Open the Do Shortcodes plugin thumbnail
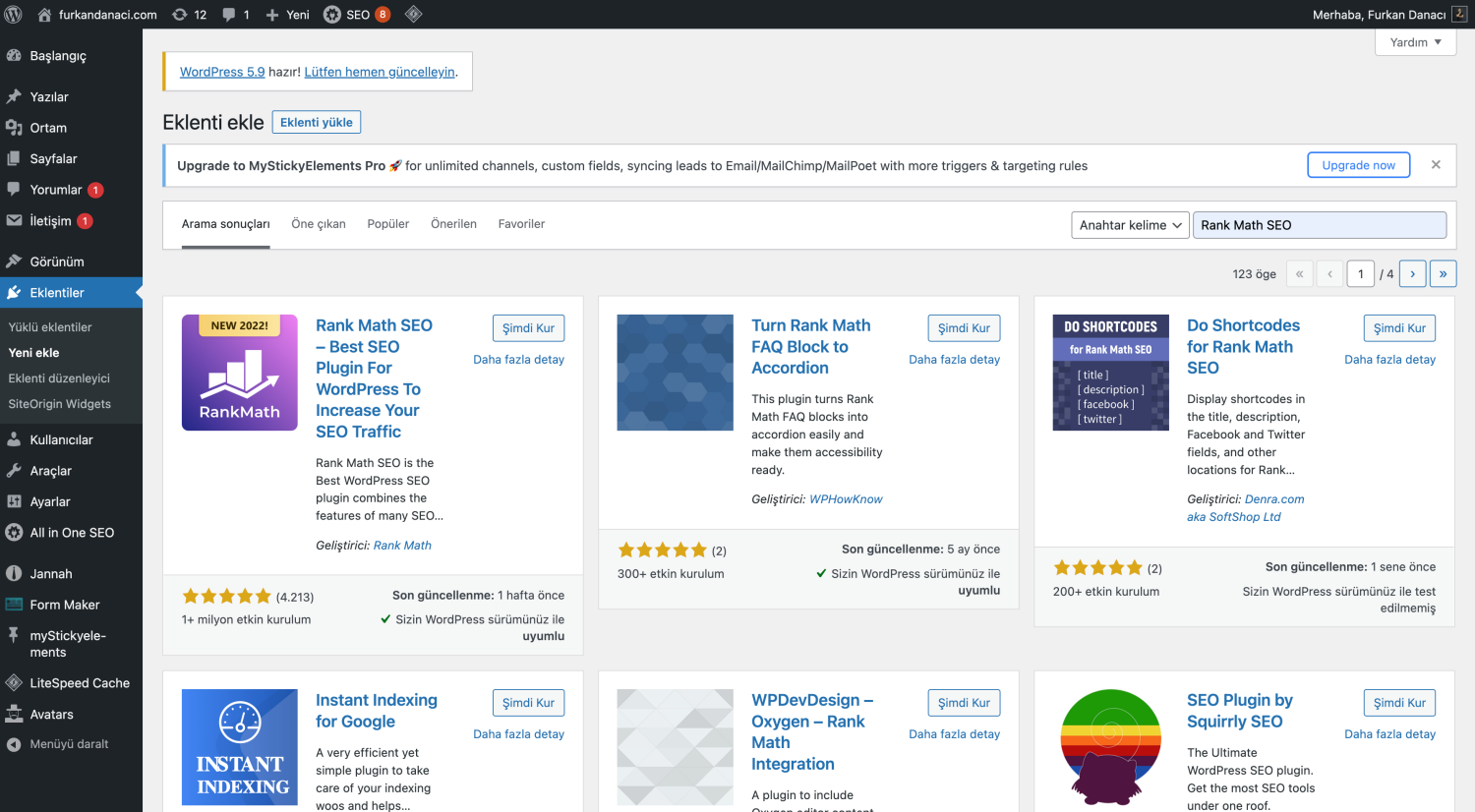 [1110, 373]
